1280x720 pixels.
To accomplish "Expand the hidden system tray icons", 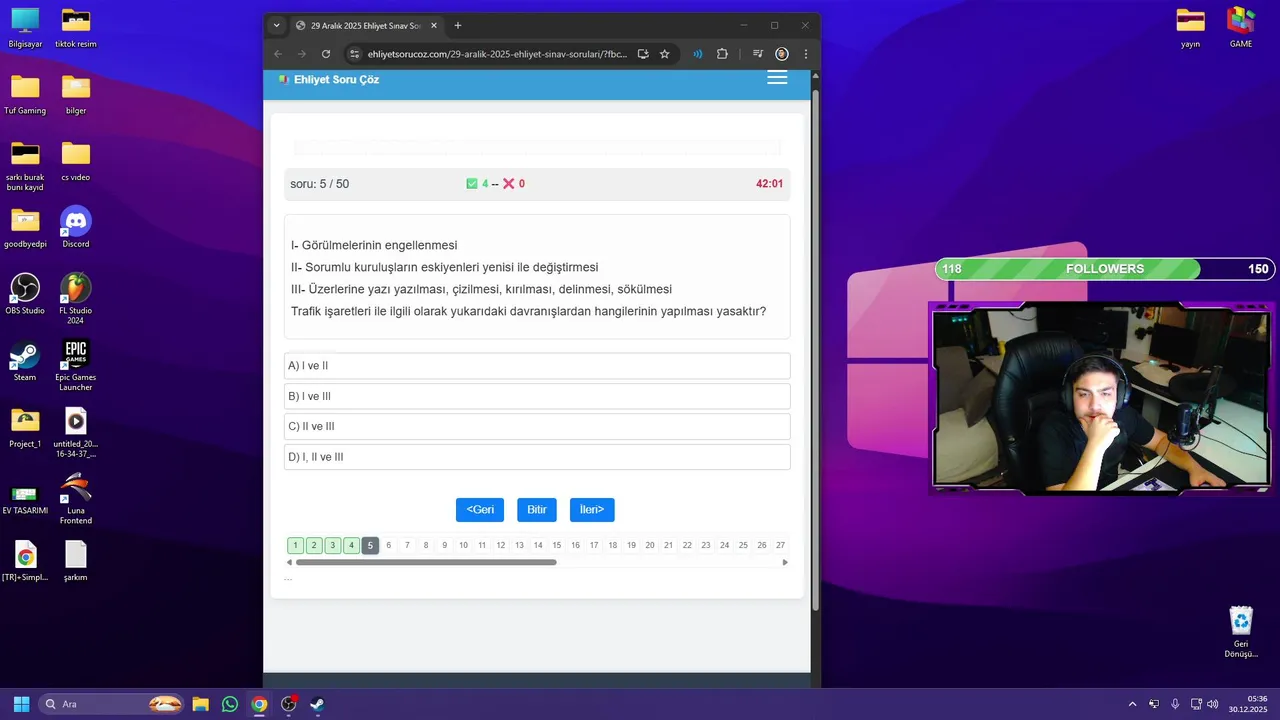I will click(1132, 704).
